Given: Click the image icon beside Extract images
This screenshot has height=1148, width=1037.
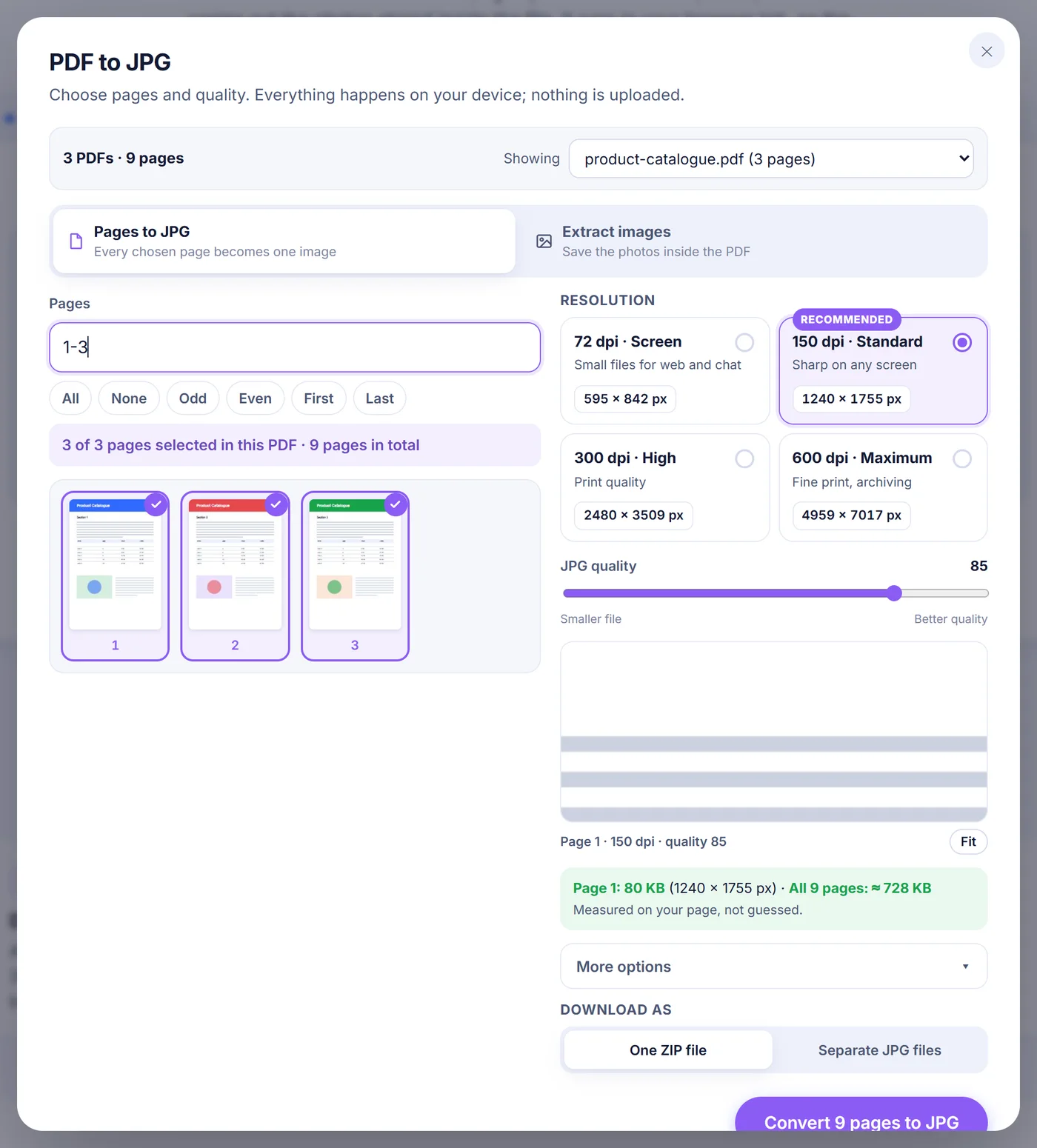Looking at the screenshot, I should [x=544, y=241].
